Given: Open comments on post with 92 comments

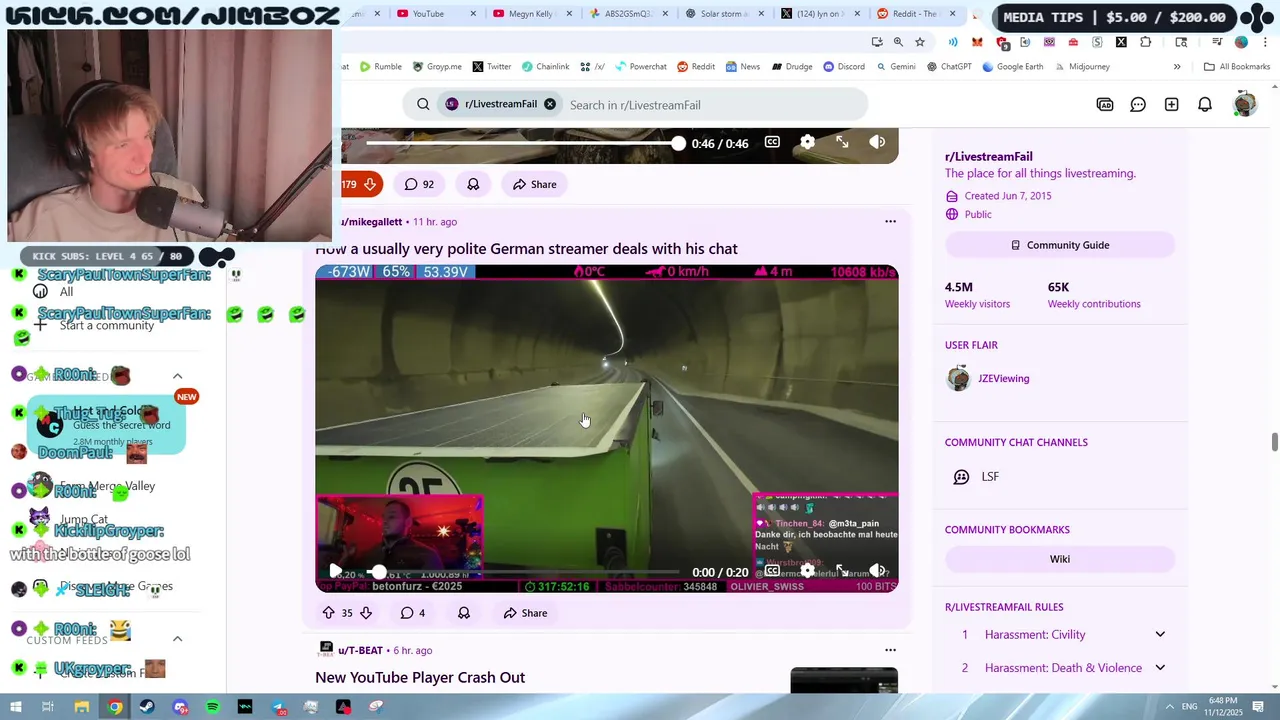Looking at the screenshot, I should 419,184.
